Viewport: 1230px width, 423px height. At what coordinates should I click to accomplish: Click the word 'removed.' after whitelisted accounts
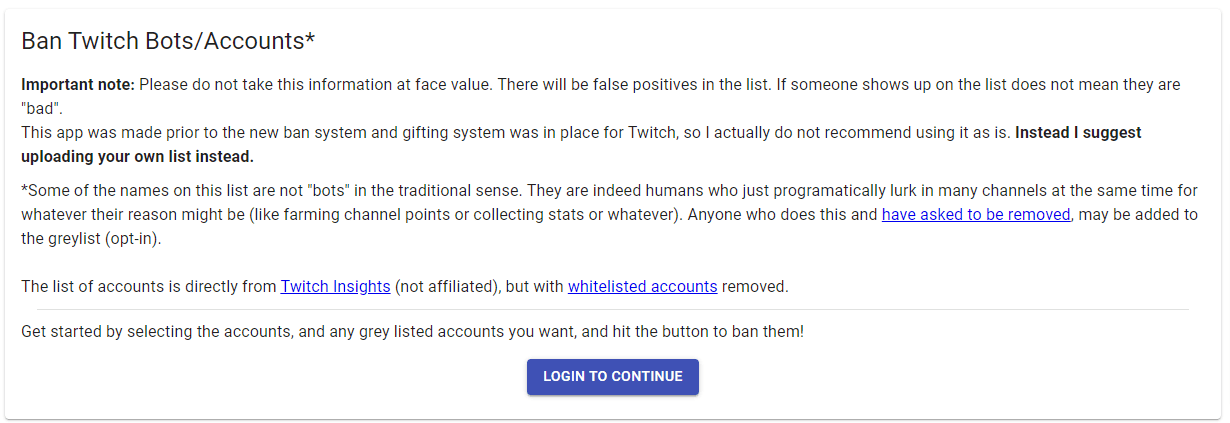tap(755, 287)
